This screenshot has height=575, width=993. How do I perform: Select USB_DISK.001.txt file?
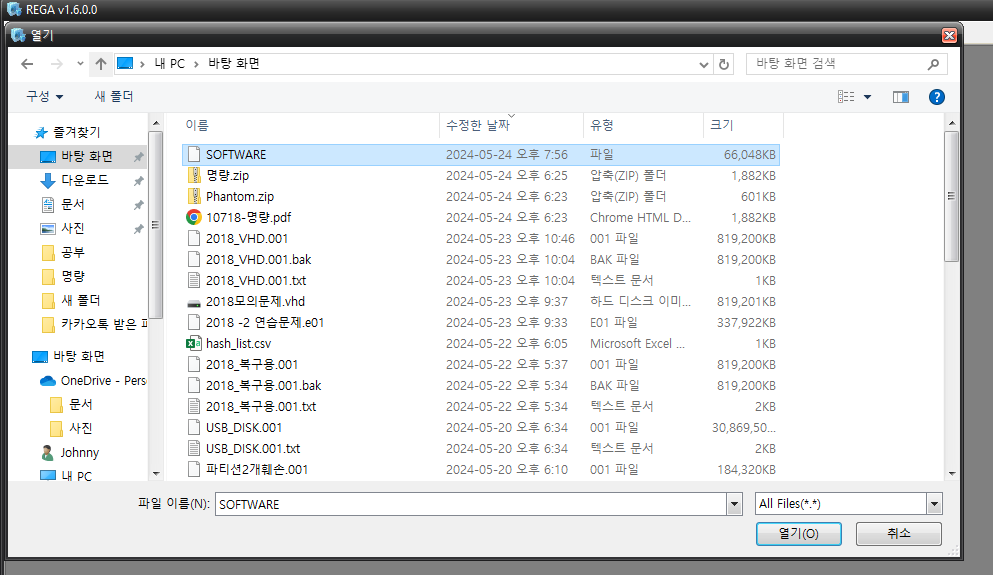(x=252, y=448)
